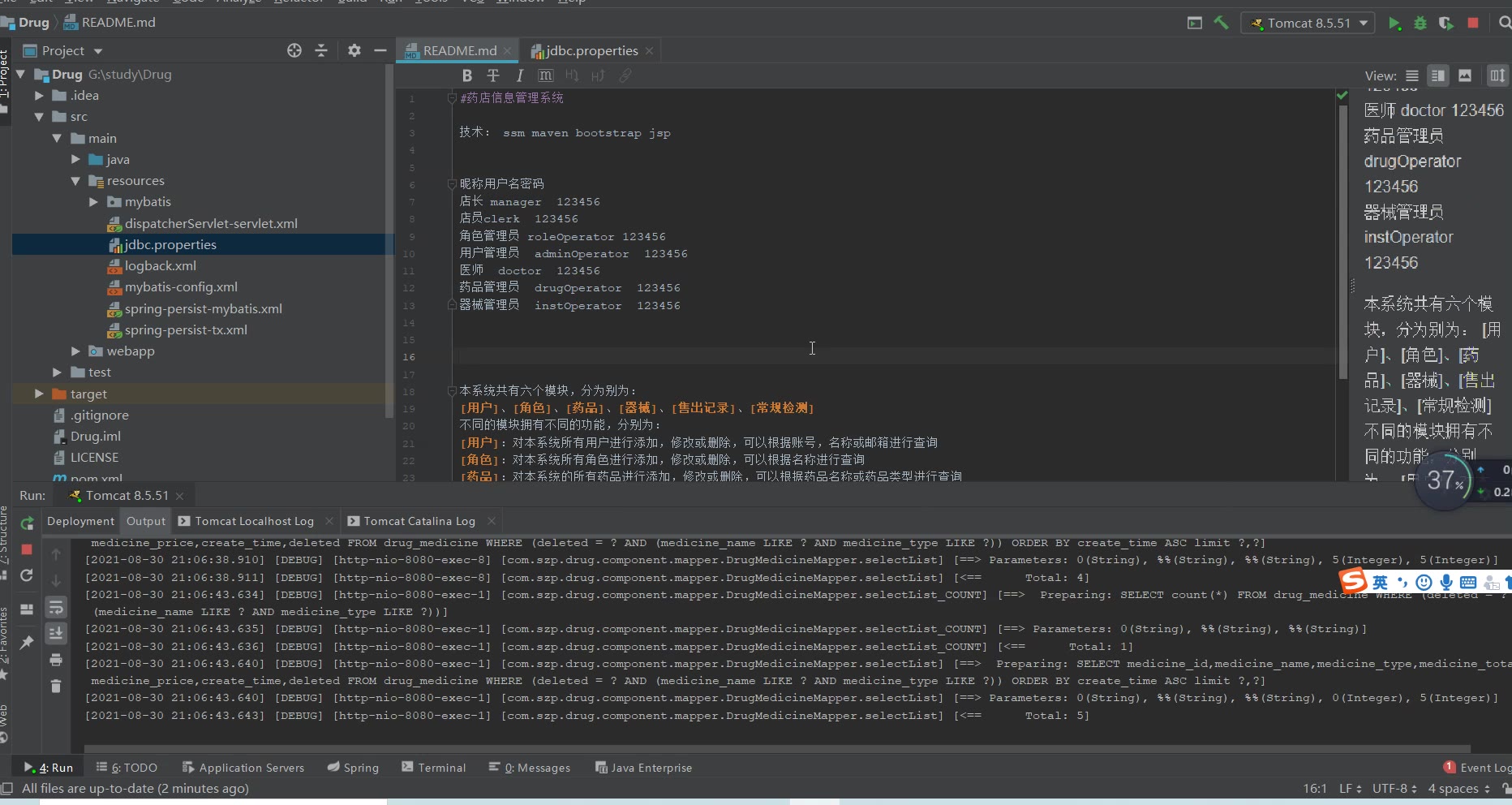This screenshot has width=1512, height=805.
Task: Run with Coverage using the shield icon
Action: [x=1445, y=24]
